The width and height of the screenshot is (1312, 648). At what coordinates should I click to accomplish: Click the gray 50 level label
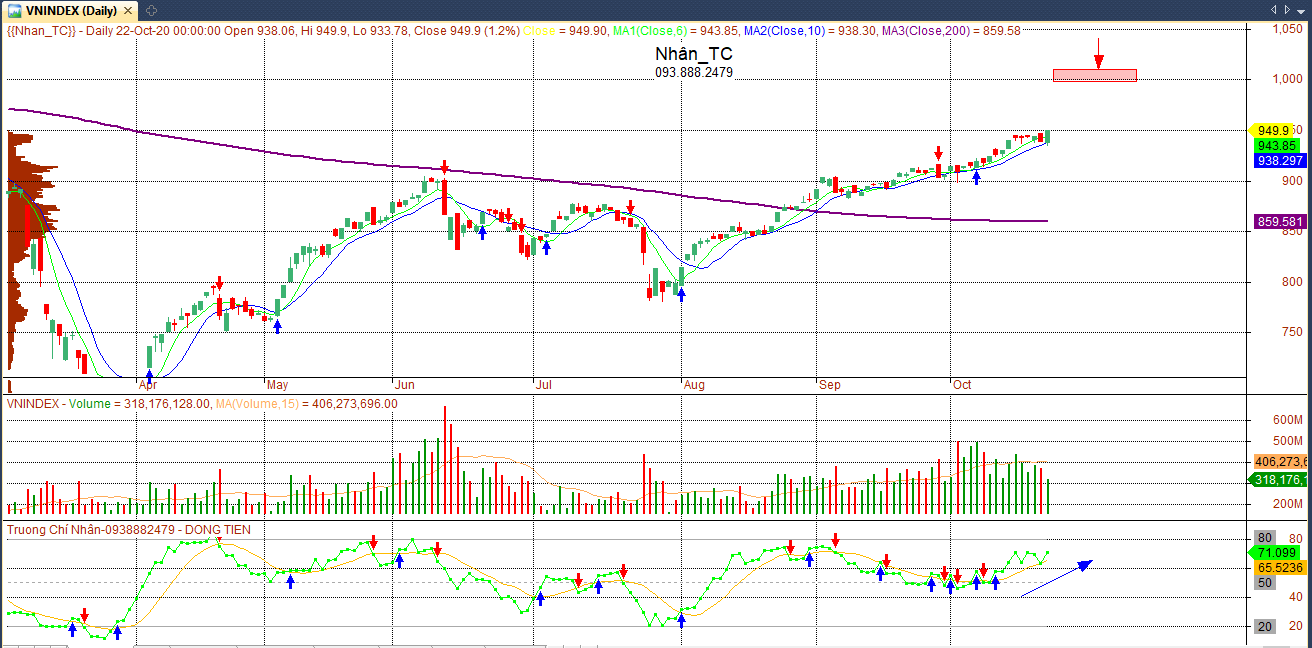click(1265, 583)
